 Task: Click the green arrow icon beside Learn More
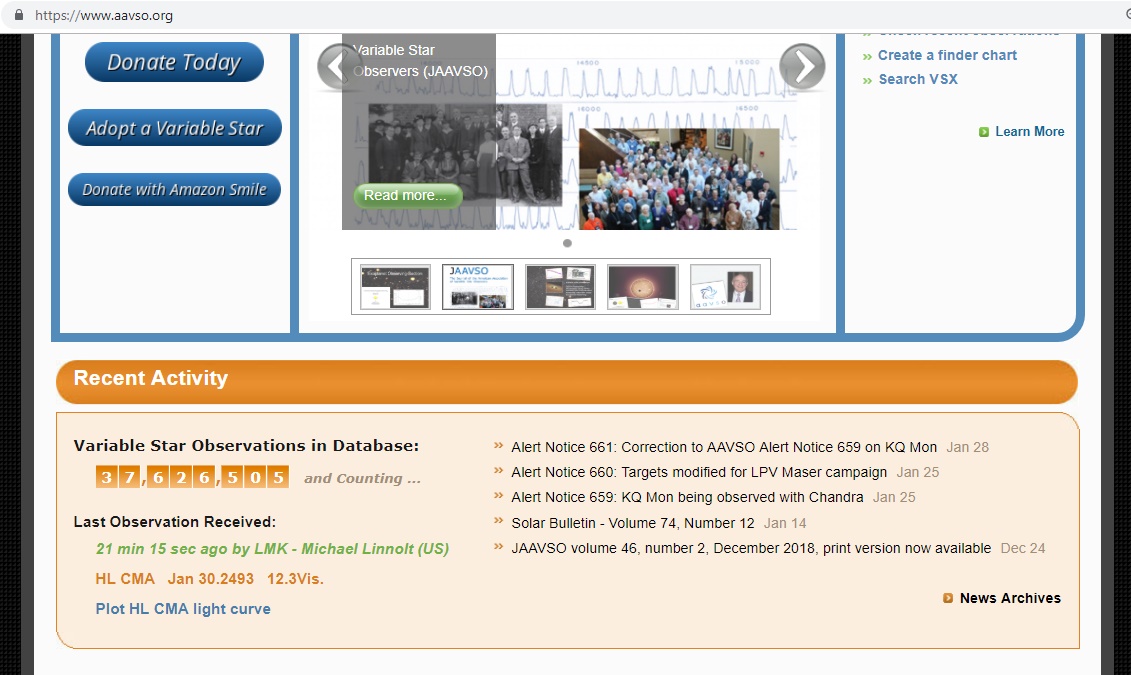[x=984, y=132]
